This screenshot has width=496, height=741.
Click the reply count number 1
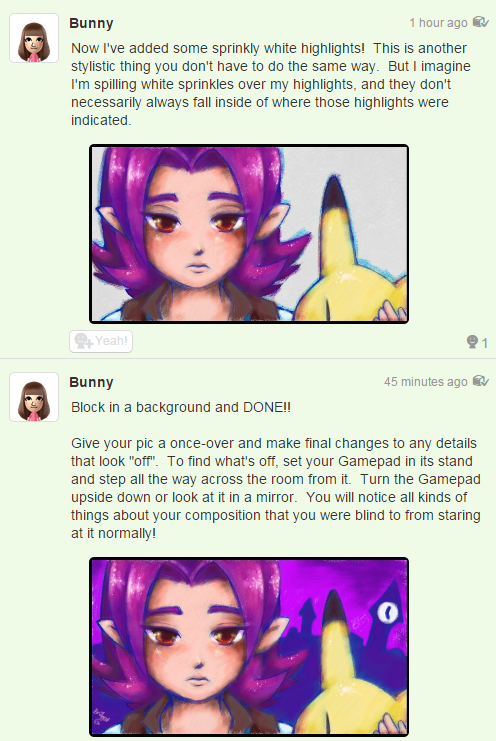pyautogui.click(x=485, y=343)
